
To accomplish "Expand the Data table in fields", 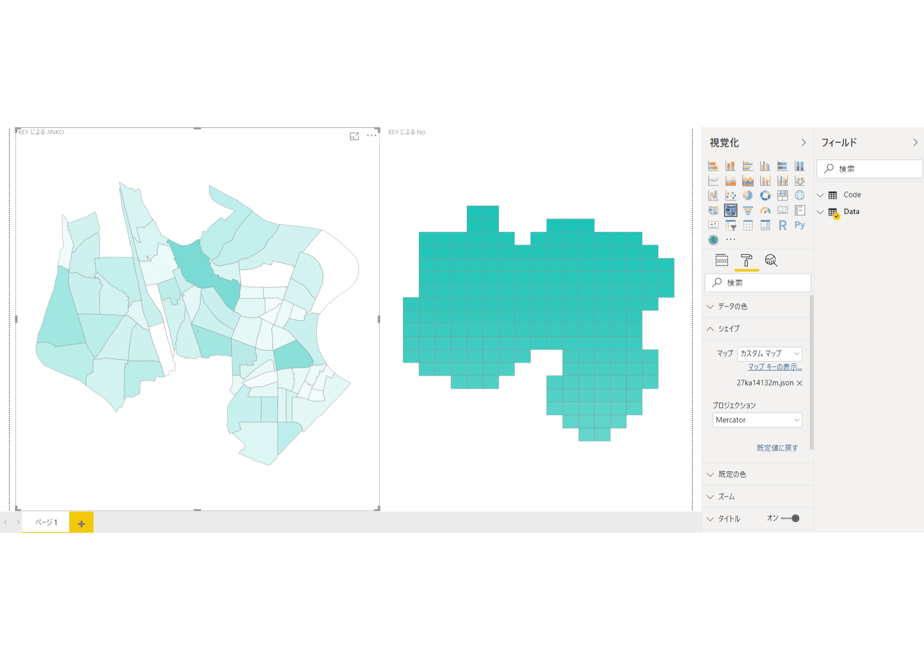I will pos(820,212).
